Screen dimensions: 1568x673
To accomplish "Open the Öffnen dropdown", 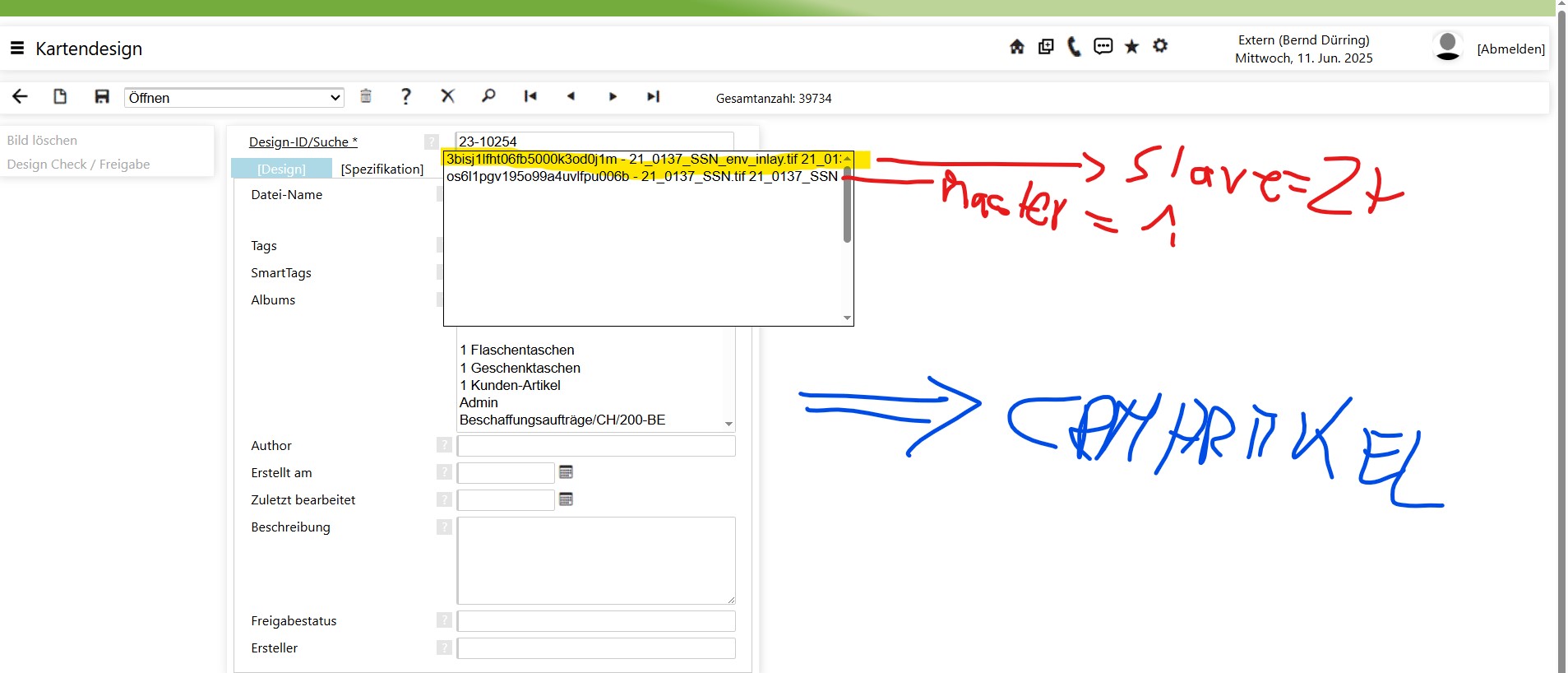I will [234, 98].
